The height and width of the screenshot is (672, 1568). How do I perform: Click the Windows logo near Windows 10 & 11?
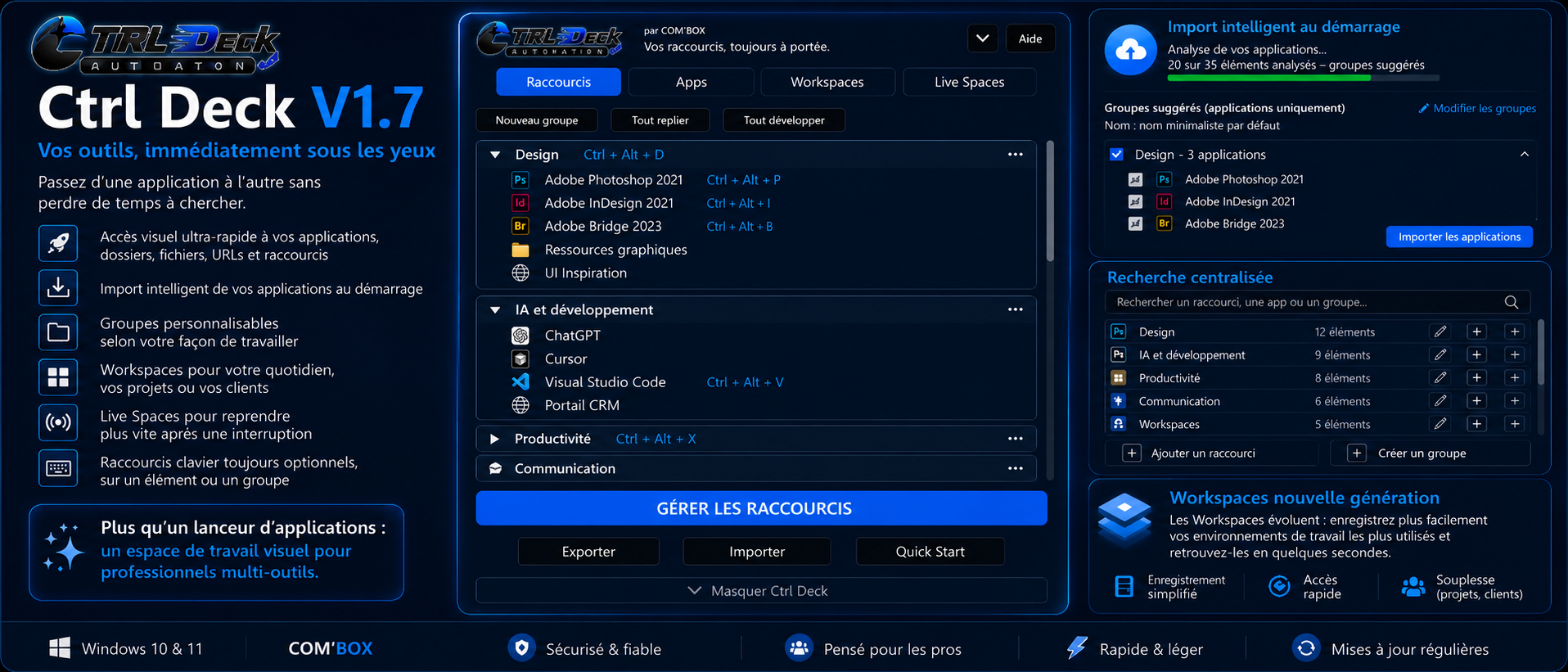pyautogui.click(x=60, y=648)
